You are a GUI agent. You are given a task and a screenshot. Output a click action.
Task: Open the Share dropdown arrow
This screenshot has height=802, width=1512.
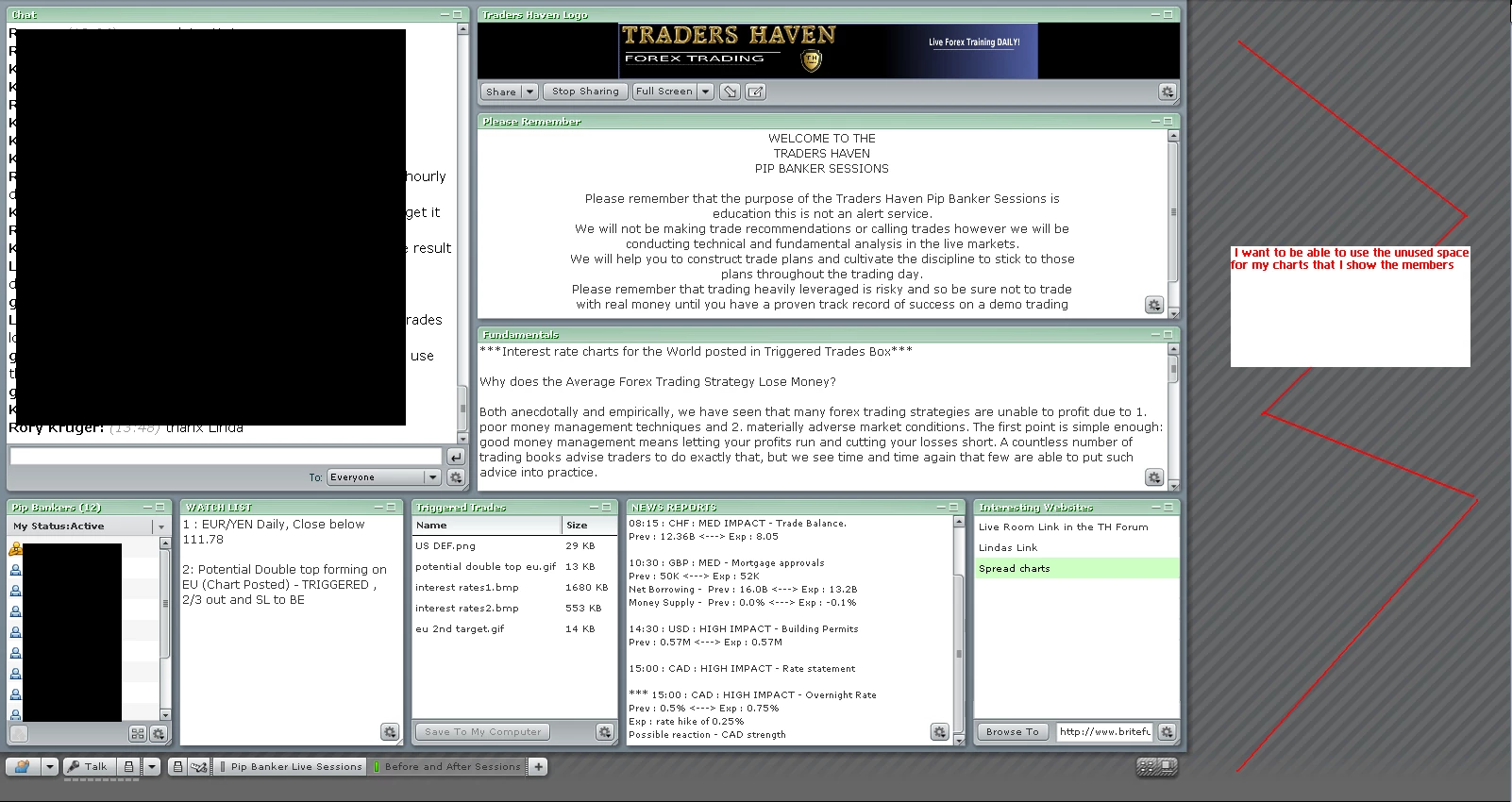529,92
